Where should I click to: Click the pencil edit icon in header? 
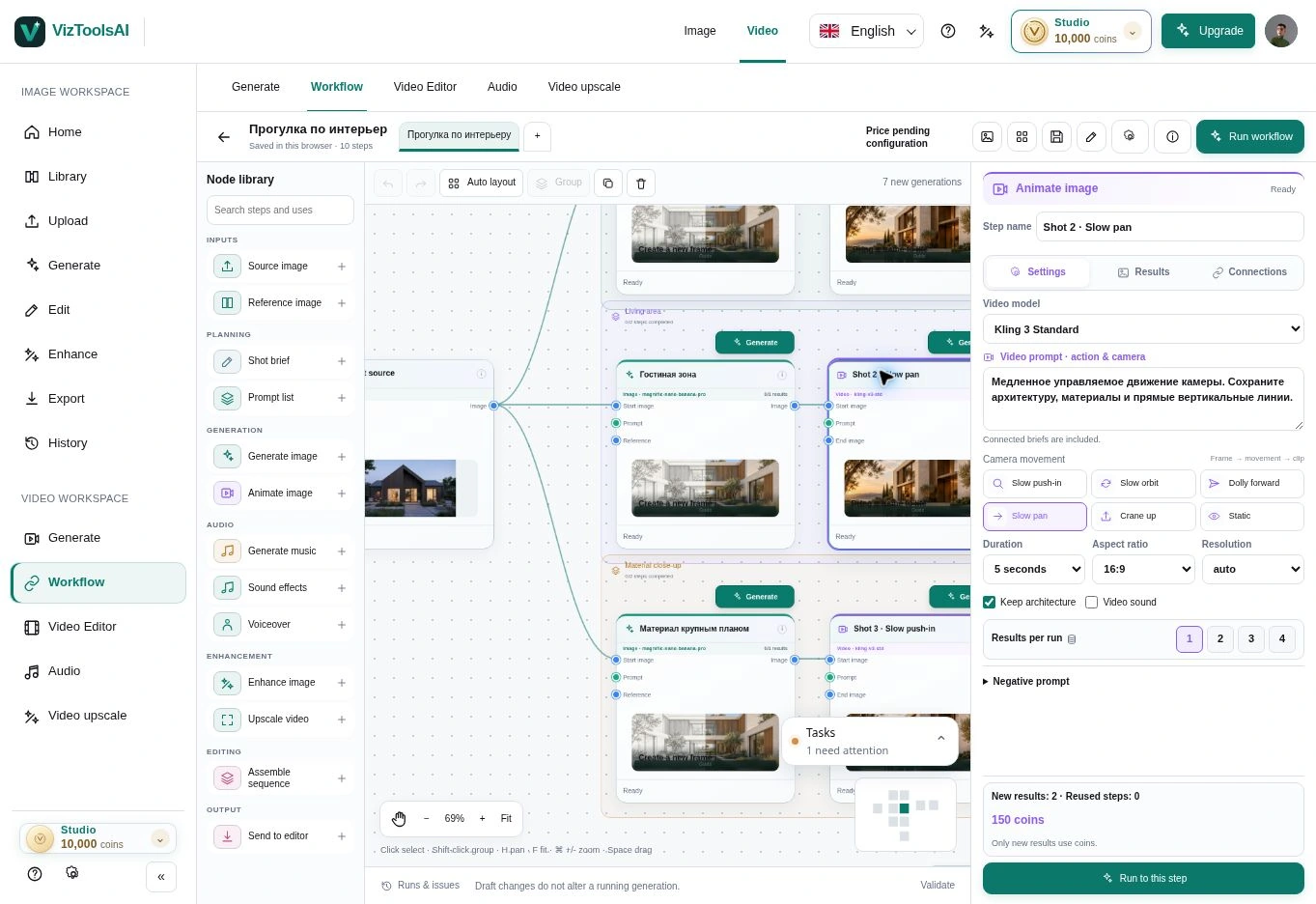click(1091, 137)
